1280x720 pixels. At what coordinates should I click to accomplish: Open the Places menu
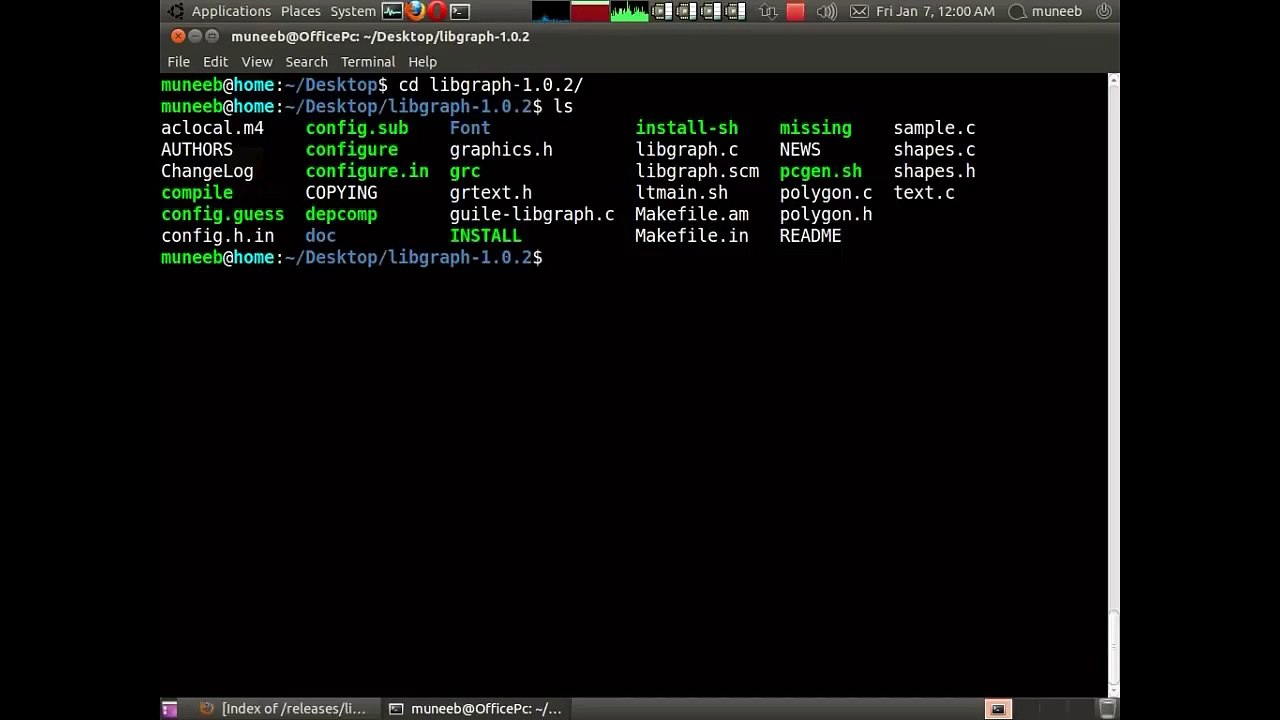coord(300,11)
